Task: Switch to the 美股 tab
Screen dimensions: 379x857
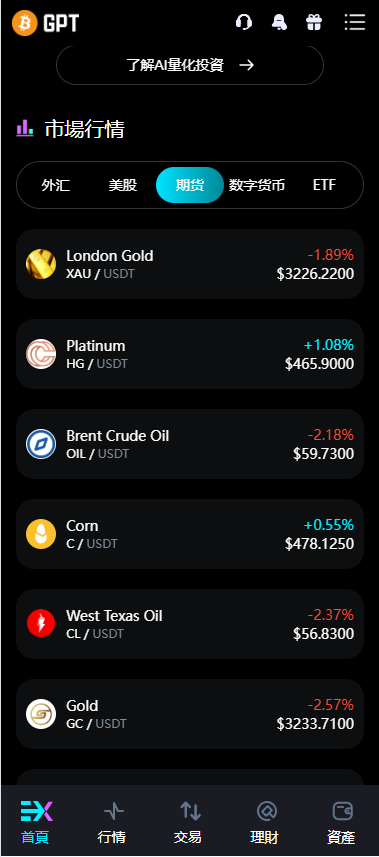Action: (x=123, y=185)
